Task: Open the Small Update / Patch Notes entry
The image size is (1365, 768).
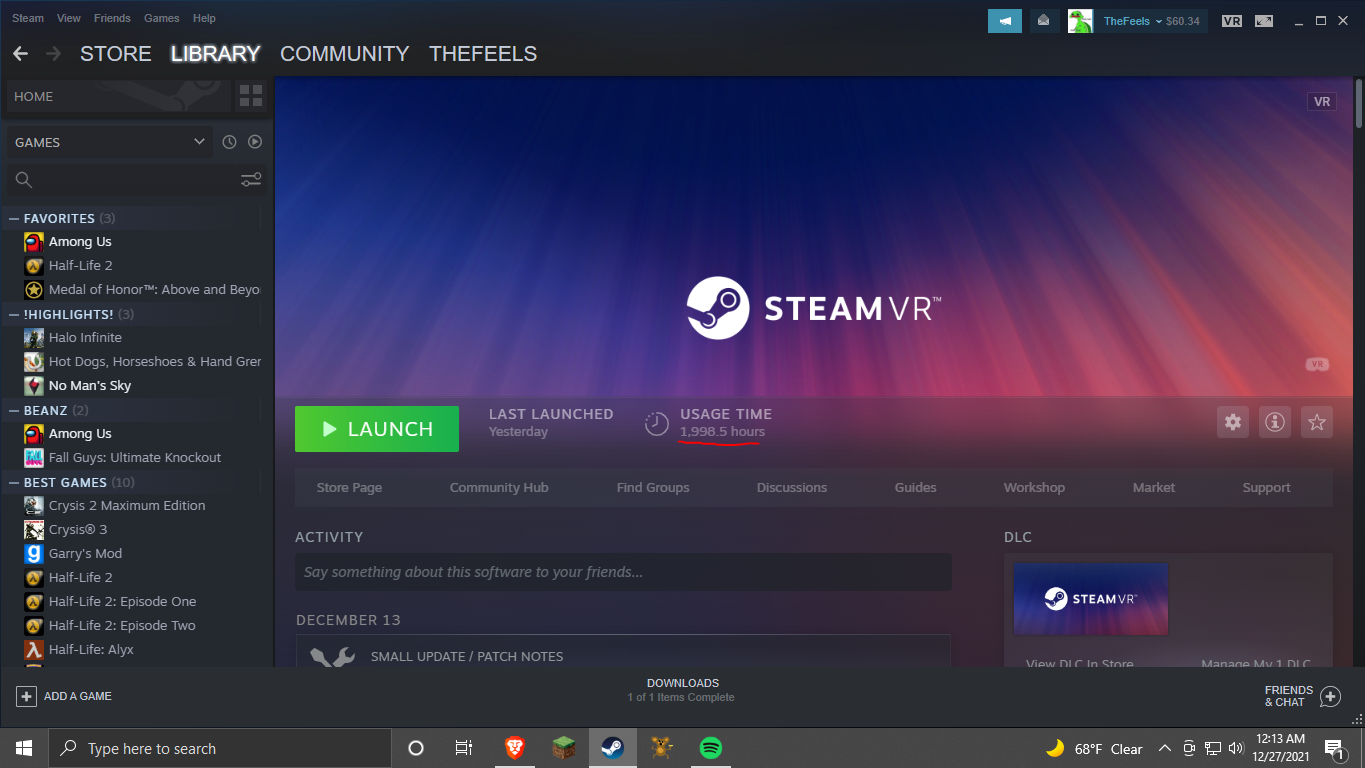Action: point(623,651)
